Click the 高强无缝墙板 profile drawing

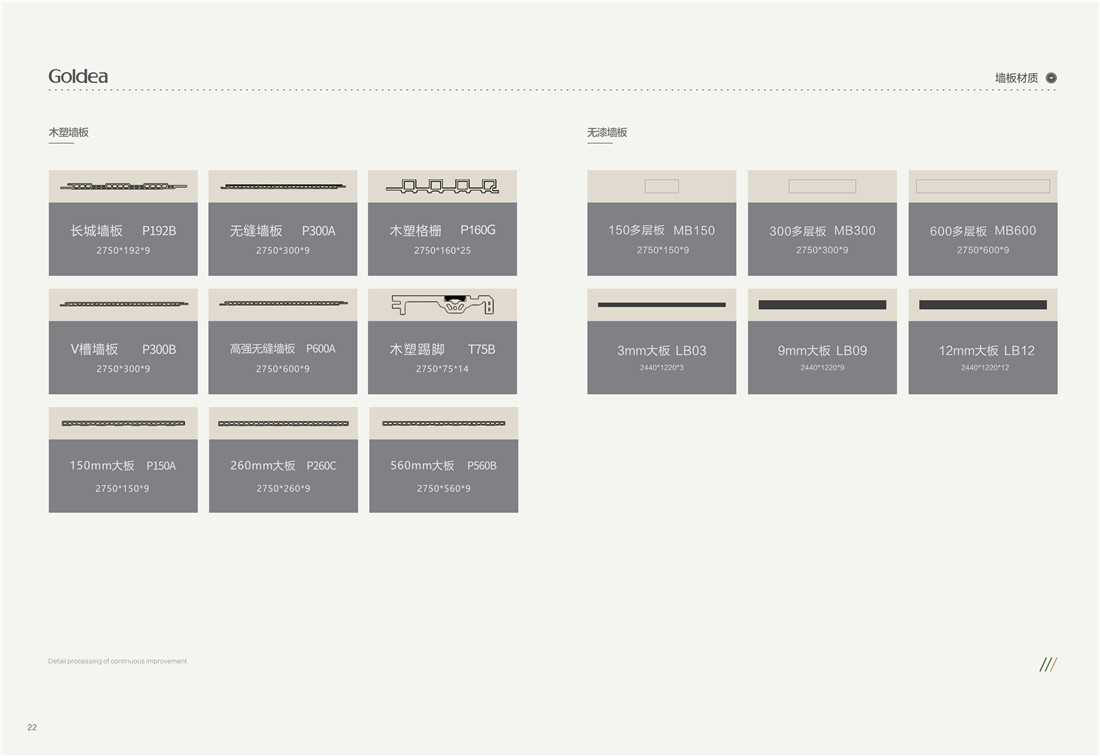283,304
